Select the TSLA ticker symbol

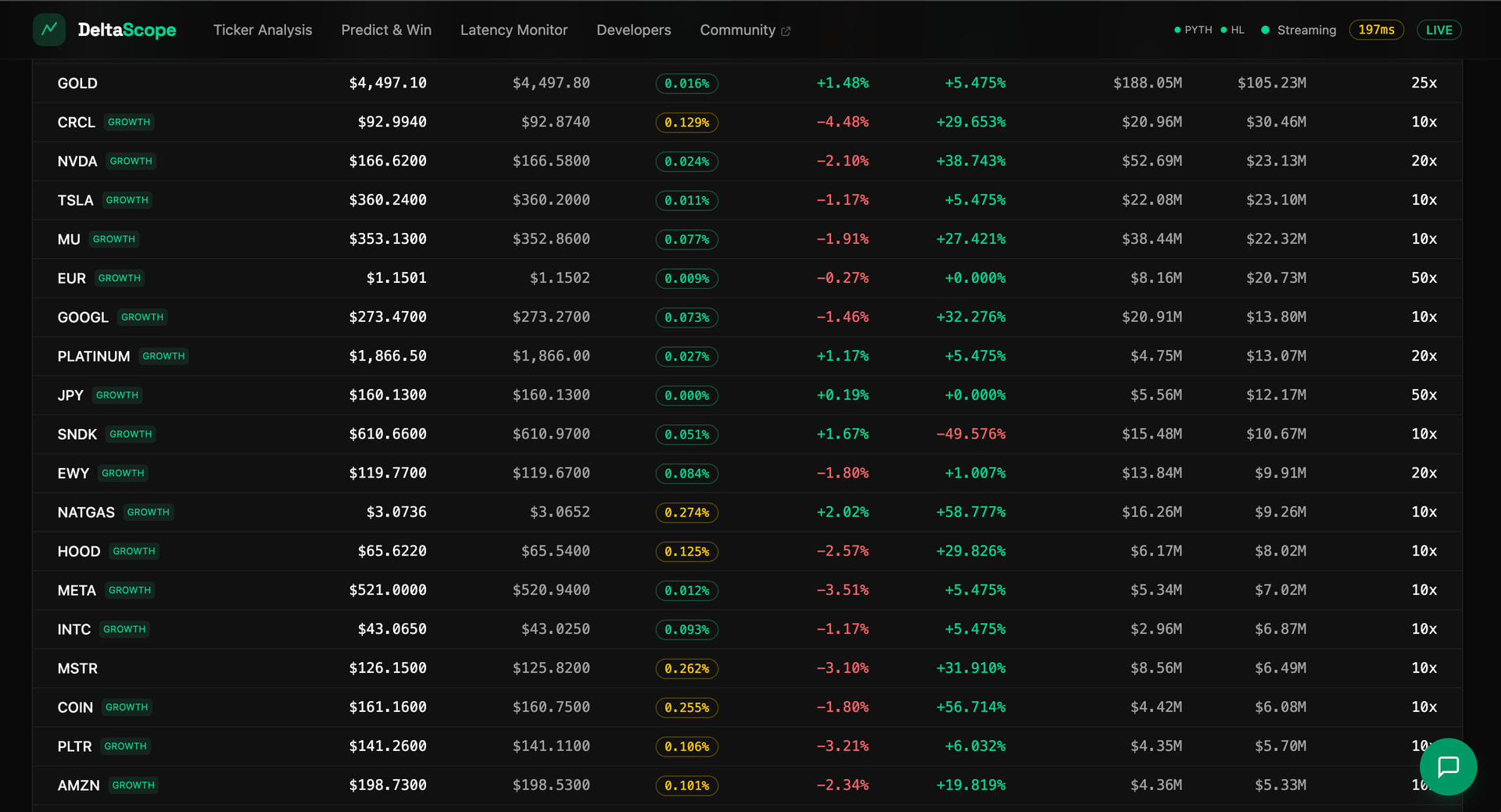75,201
